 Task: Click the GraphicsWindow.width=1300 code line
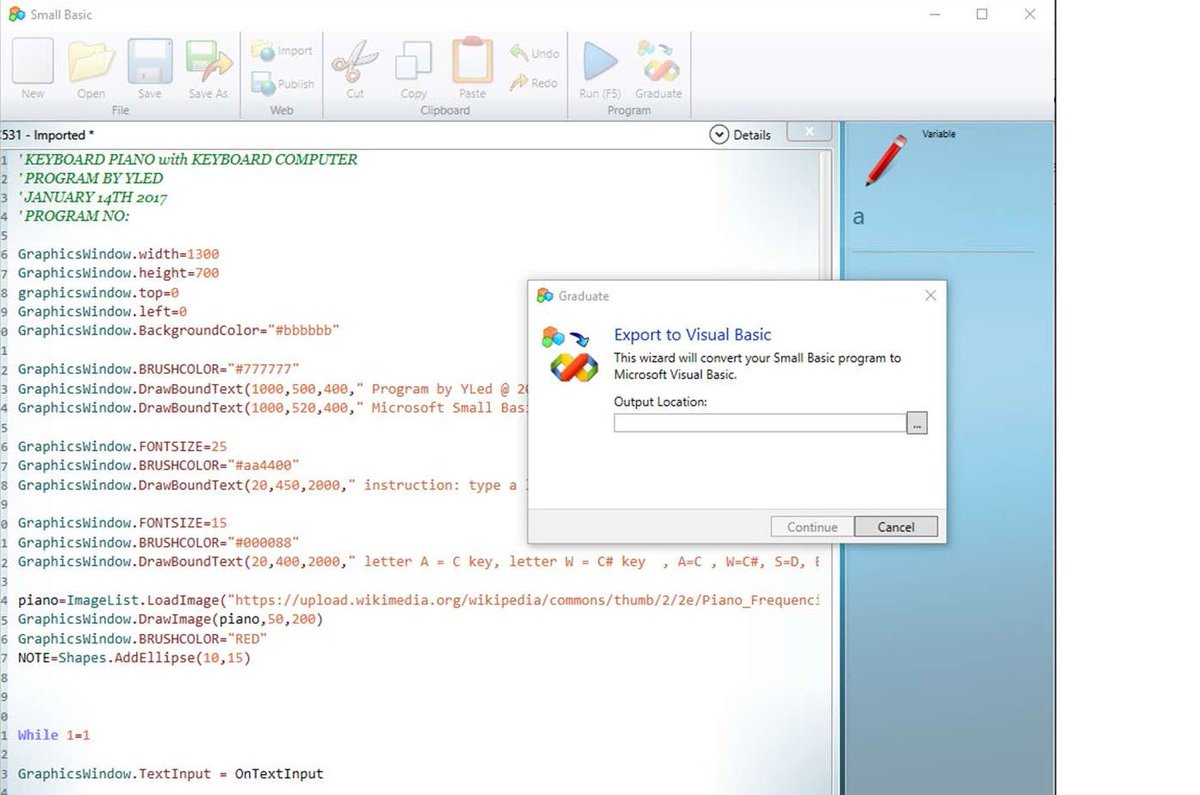pyautogui.click(x=118, y=254)
